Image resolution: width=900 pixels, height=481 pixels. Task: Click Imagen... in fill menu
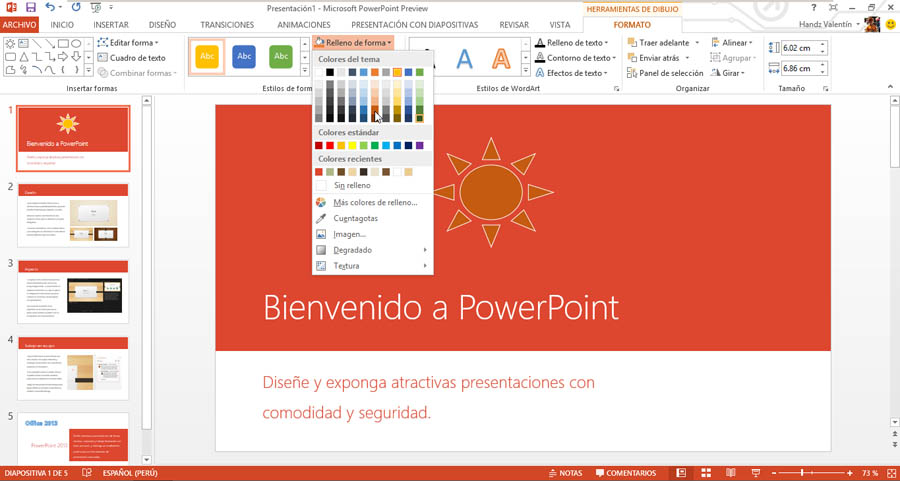coord(349,234)
